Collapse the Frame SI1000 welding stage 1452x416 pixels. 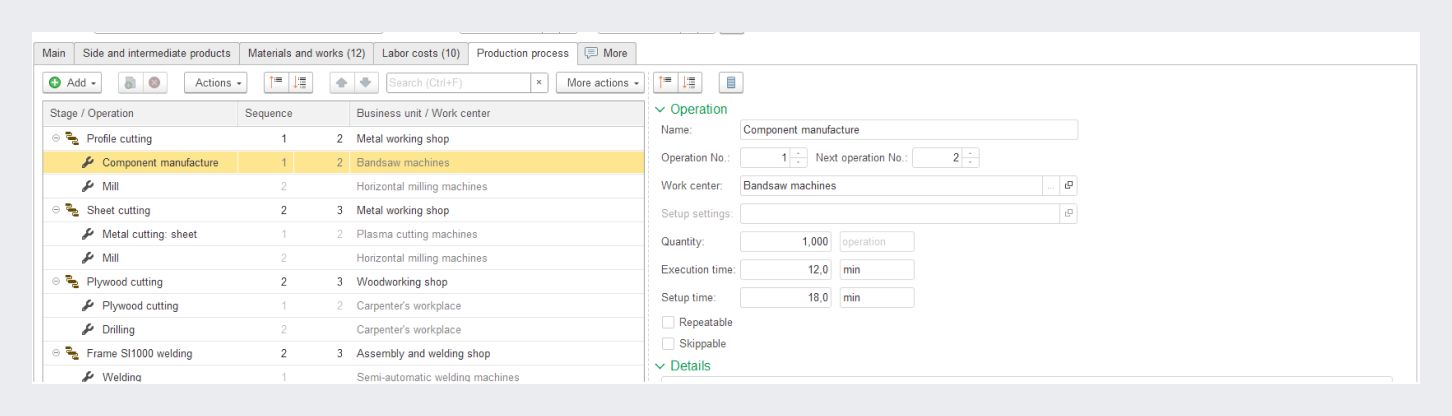pos(56,354)
